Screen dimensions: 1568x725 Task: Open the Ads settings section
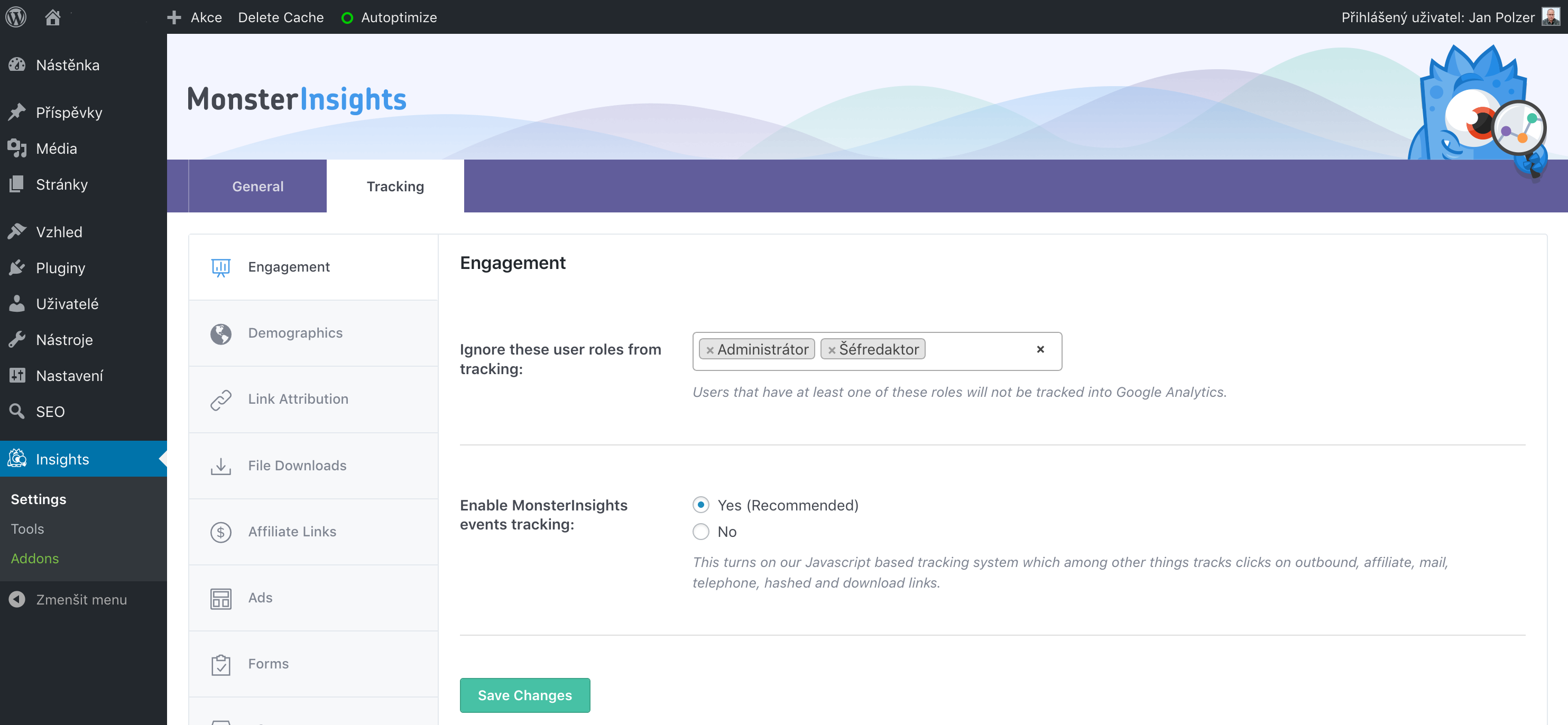[313, 599]
